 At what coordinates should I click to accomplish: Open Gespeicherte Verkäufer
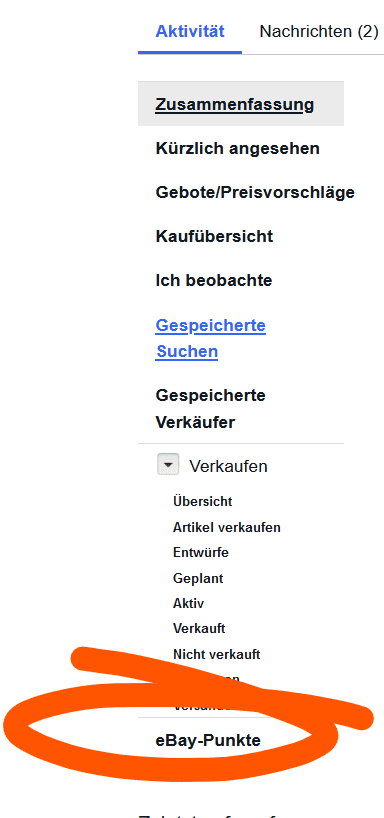point(210,408)
